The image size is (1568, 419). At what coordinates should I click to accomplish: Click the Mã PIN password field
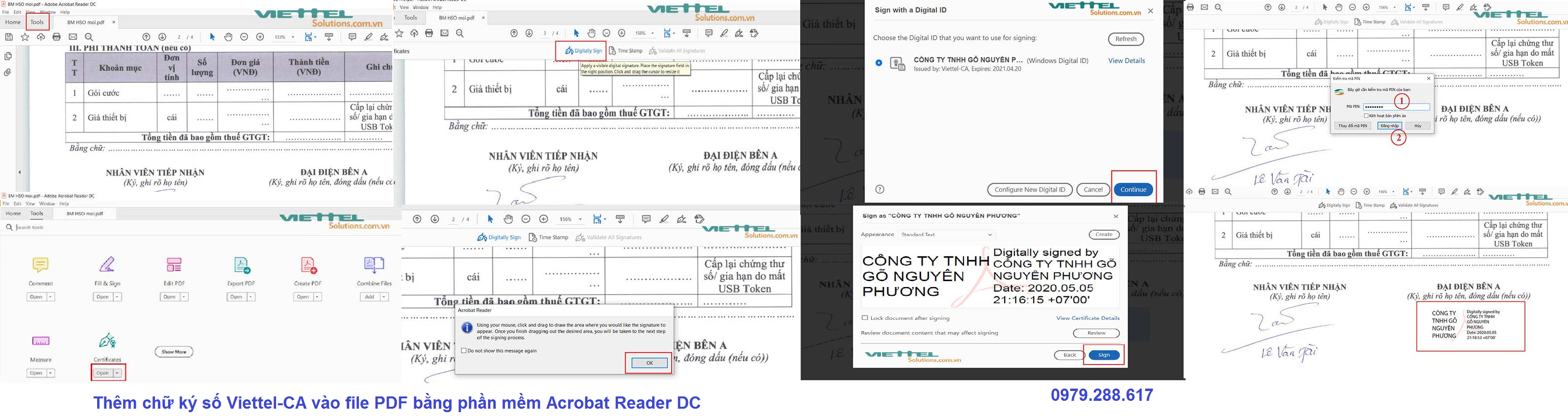pyautogui.click(x=1396, y=106)
